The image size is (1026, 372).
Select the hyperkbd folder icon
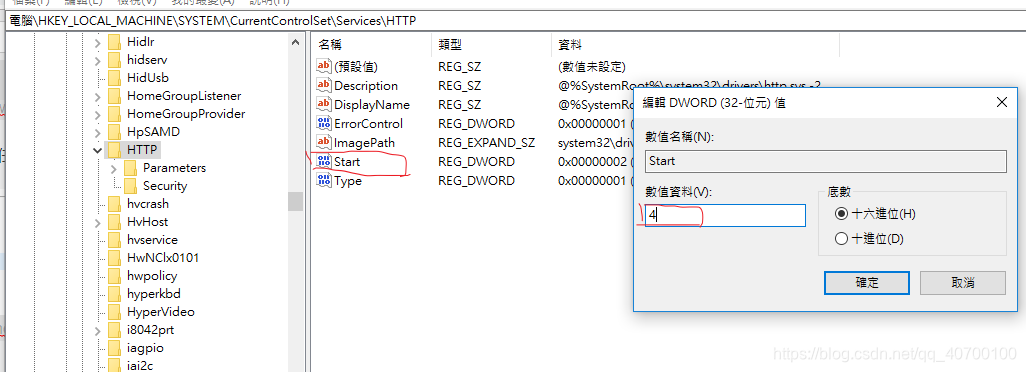coord(115,294)
